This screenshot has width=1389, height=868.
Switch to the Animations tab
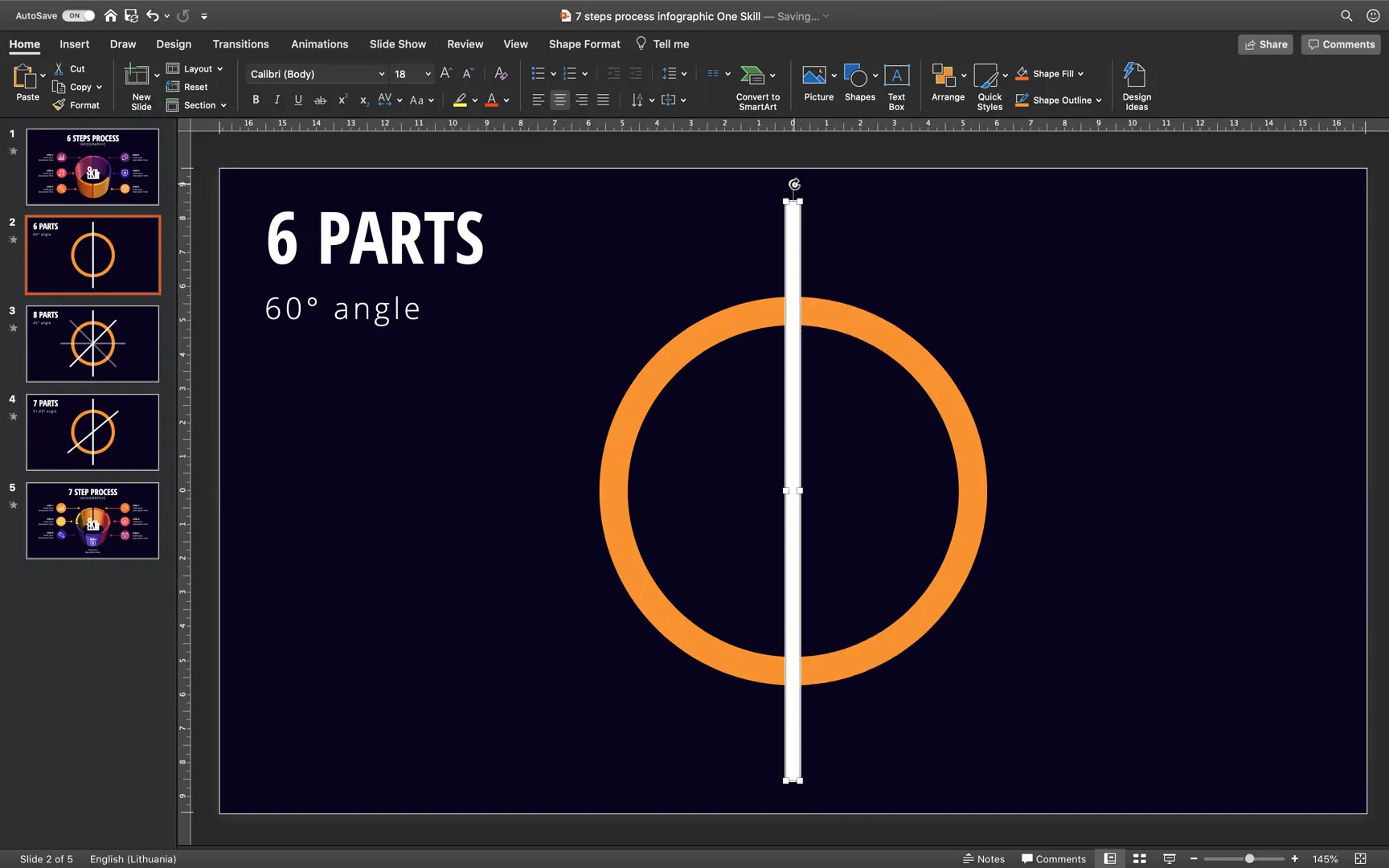pos(319,44)
